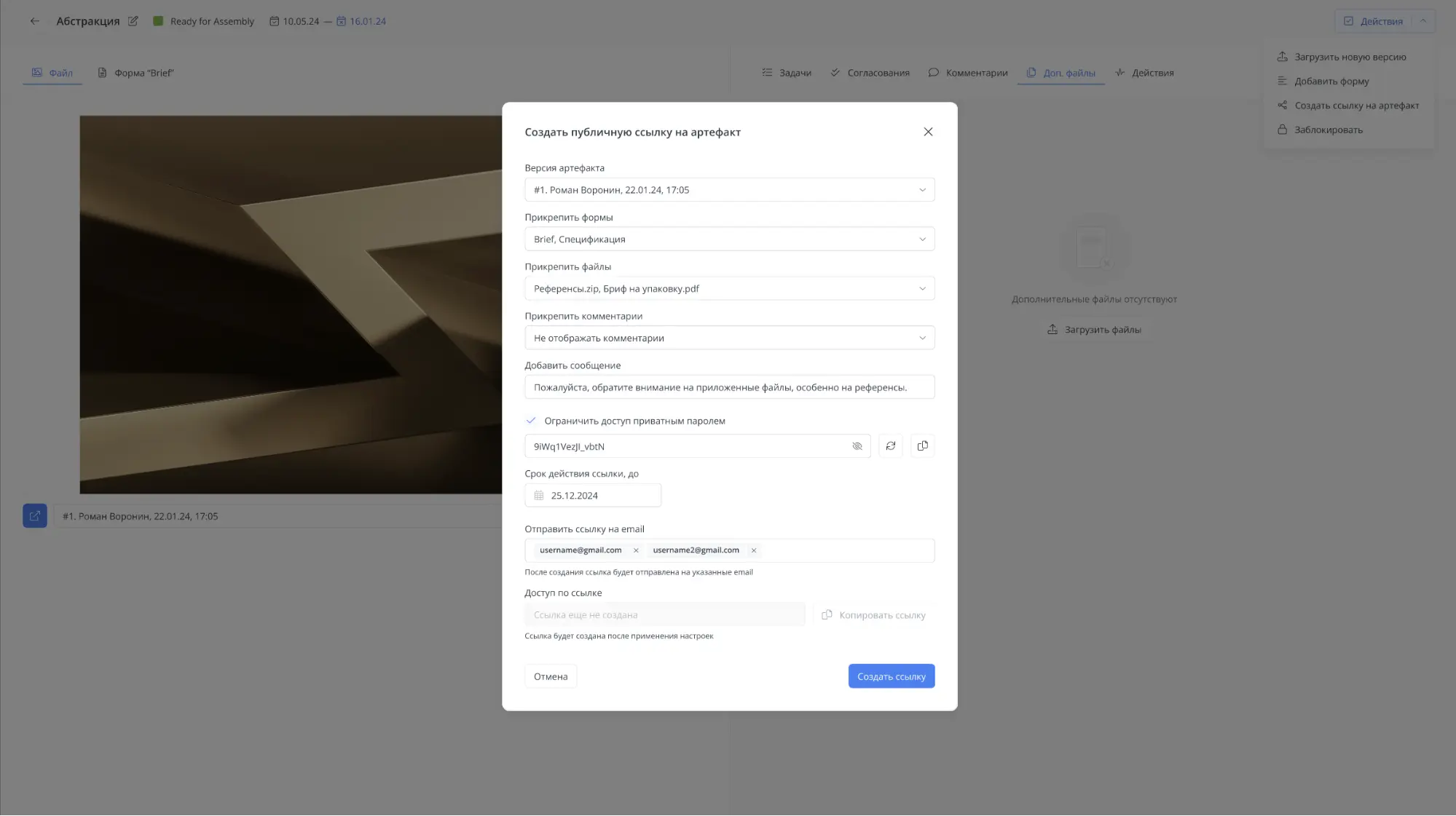Uncheck Ограничить доступ приватным паролем
Screen dimensions: 1456x816
click(x=531, y=421)
